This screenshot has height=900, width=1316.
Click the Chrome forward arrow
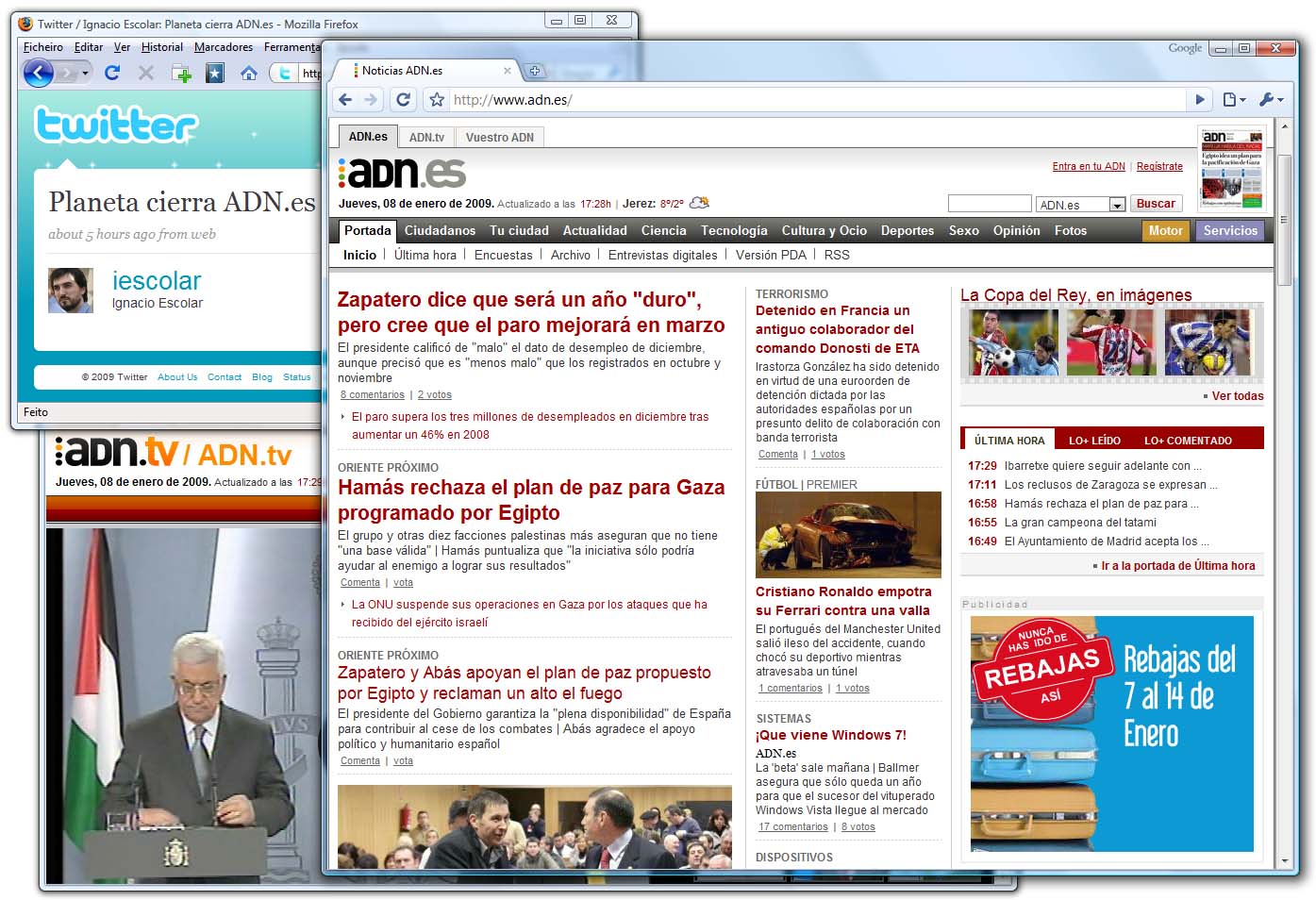point(371,99)
